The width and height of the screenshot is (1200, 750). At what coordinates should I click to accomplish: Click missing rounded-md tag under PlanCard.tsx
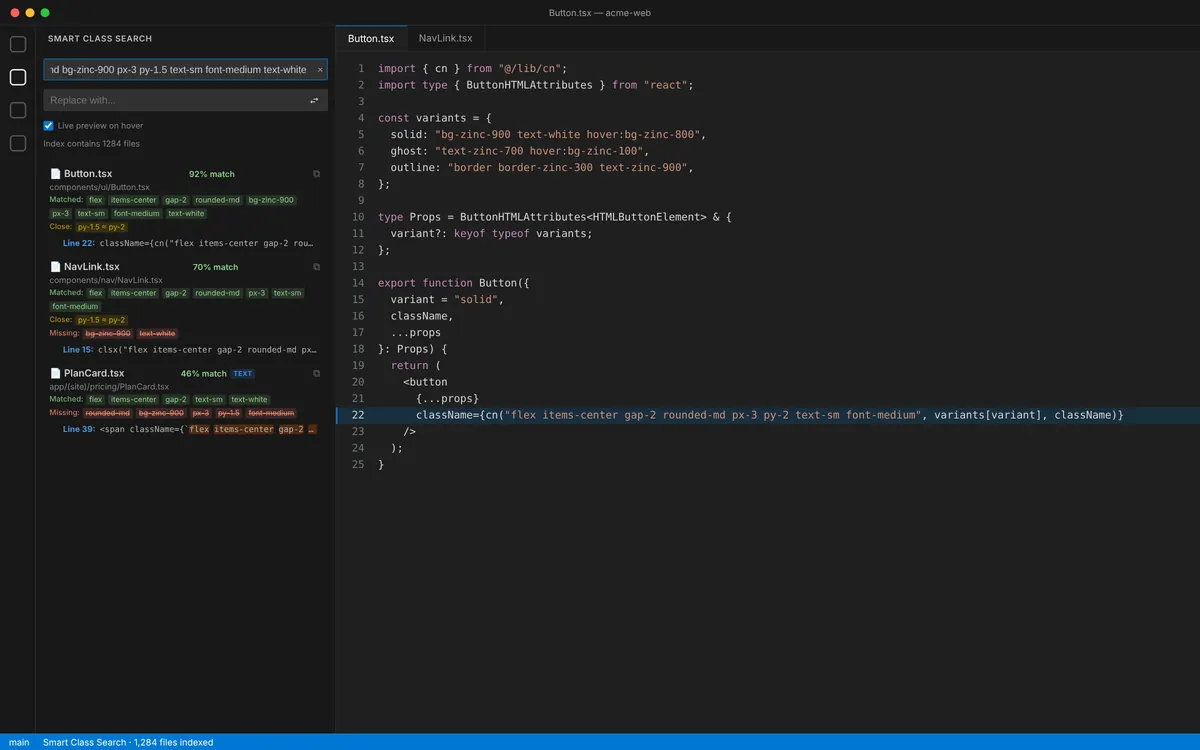pos(107,412)
